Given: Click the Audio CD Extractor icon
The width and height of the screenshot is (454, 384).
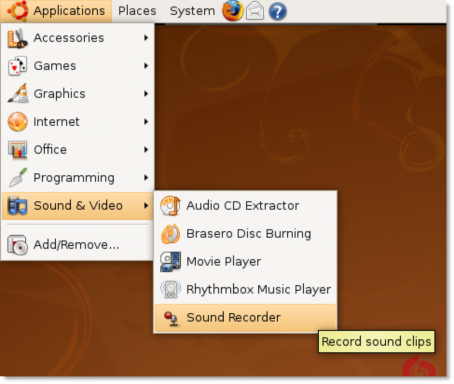Looking at the screenshot, I should pos(170,206).
